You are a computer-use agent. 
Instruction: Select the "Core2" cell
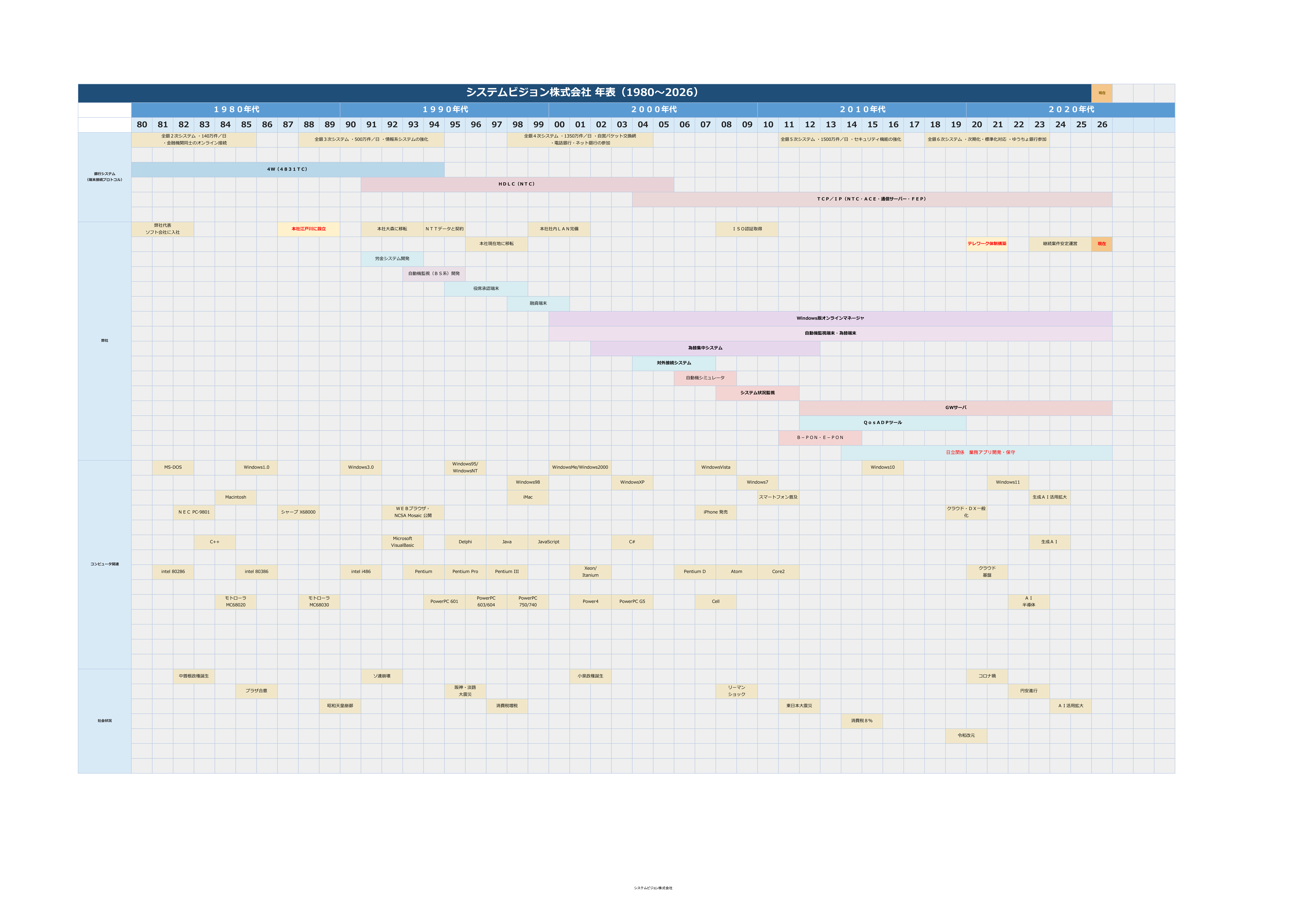coord(778,572)
